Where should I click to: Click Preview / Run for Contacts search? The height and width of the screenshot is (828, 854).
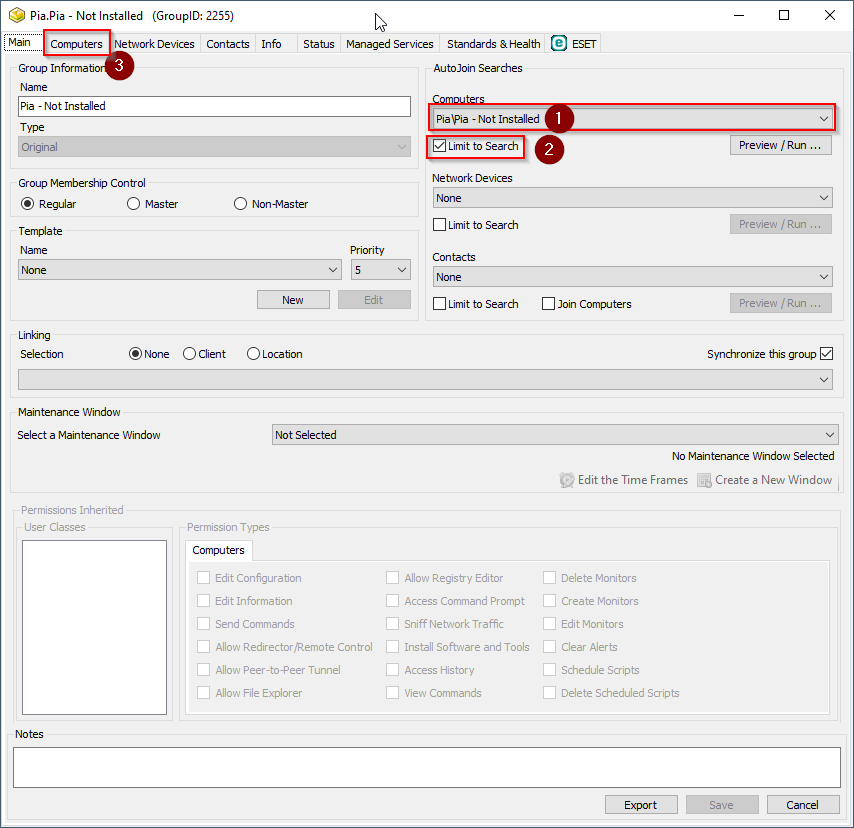point(780,303)
